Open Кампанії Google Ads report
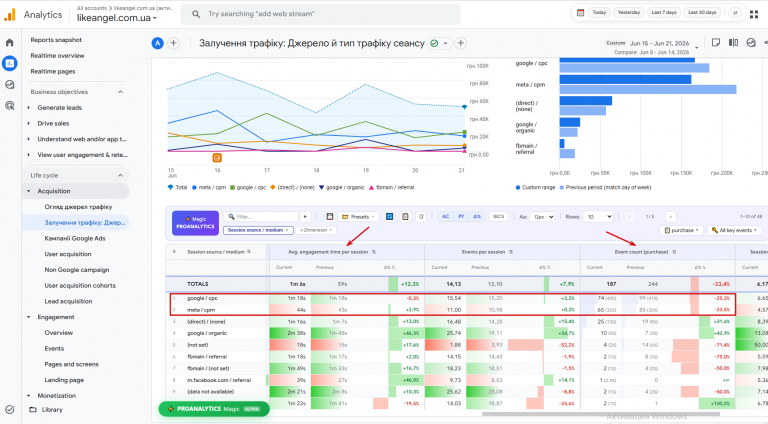This screenshot has width=768, height=424. (x=75, y=238)
